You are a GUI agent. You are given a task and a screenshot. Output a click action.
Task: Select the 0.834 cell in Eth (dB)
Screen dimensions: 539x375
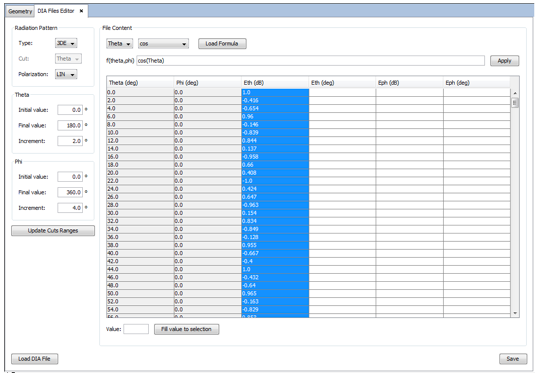(x=275, y=221)
